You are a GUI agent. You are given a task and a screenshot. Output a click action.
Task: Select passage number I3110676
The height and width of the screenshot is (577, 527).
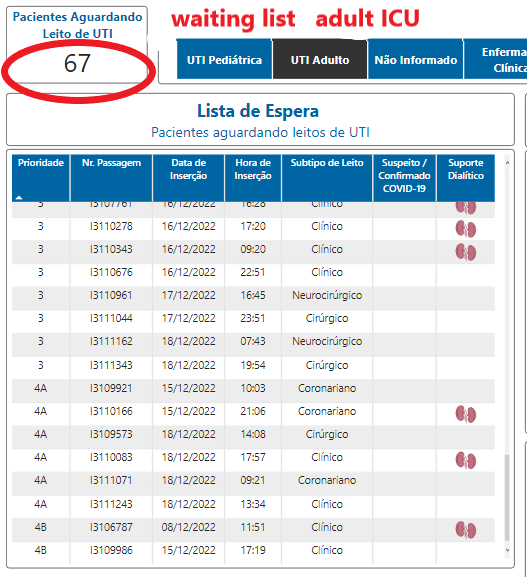[x=111, y=272]
